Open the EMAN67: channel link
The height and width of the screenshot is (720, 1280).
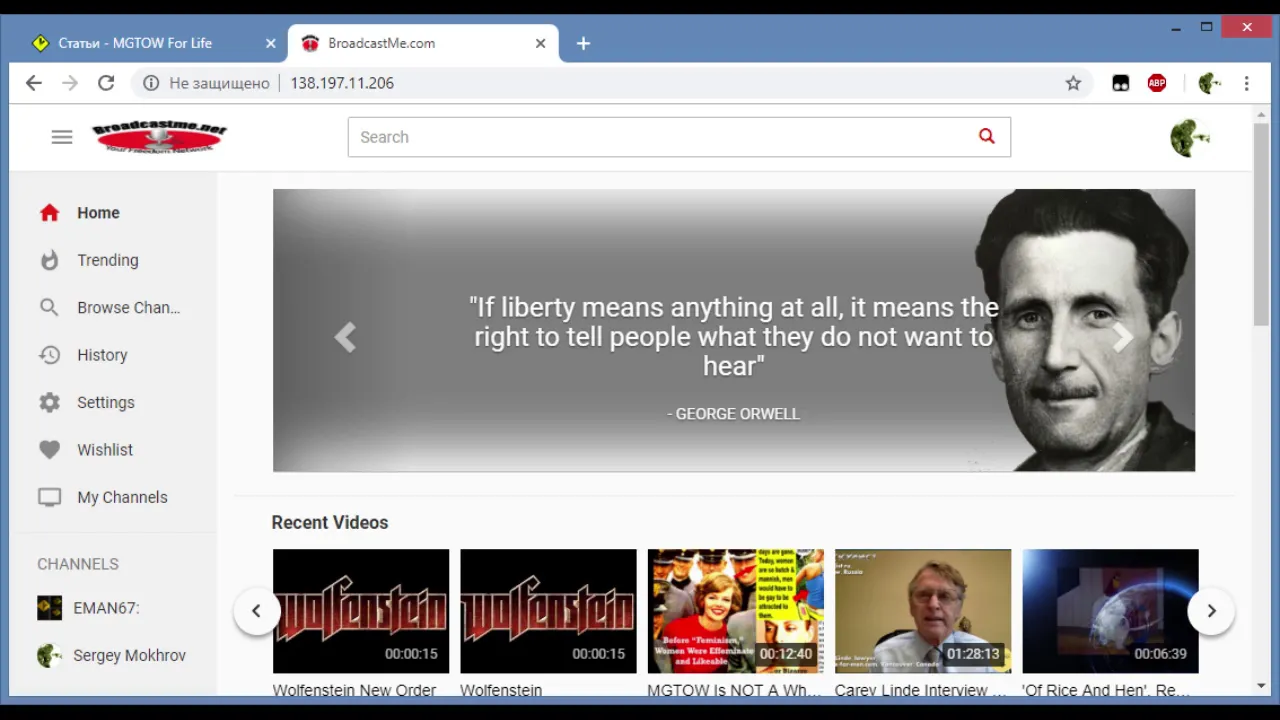click(106, 608)
